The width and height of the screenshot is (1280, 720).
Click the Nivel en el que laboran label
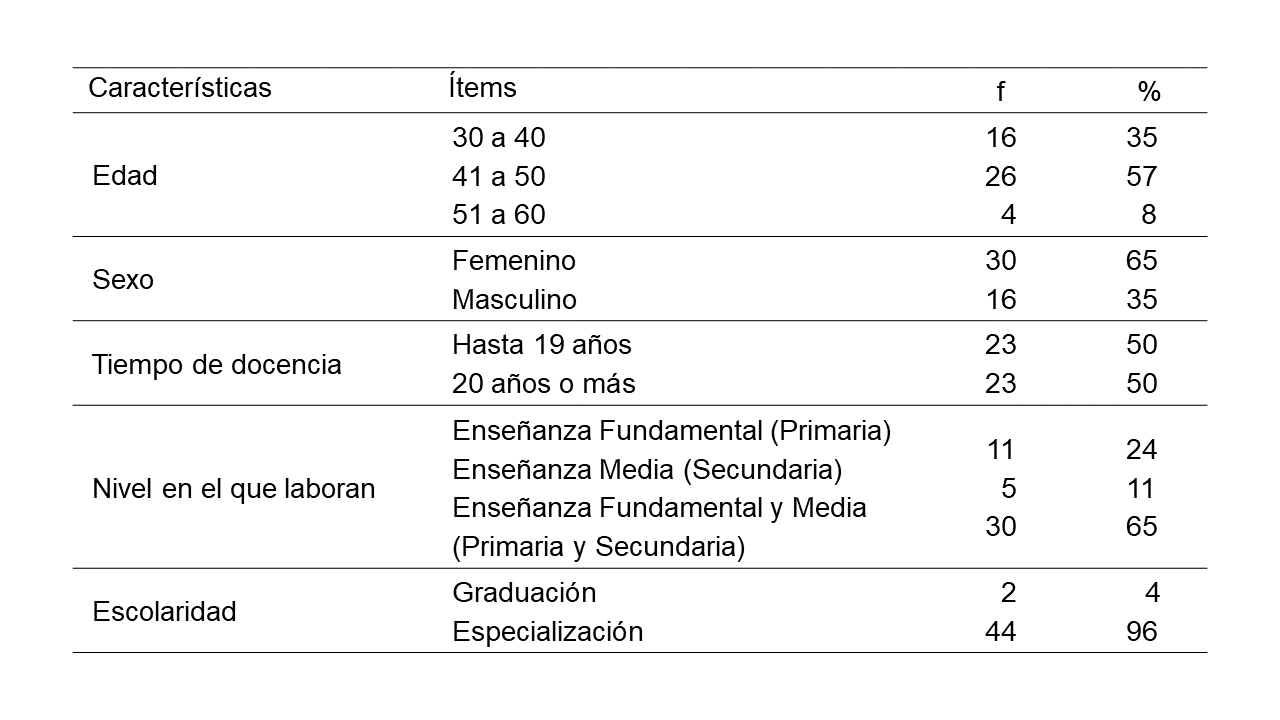234,489
